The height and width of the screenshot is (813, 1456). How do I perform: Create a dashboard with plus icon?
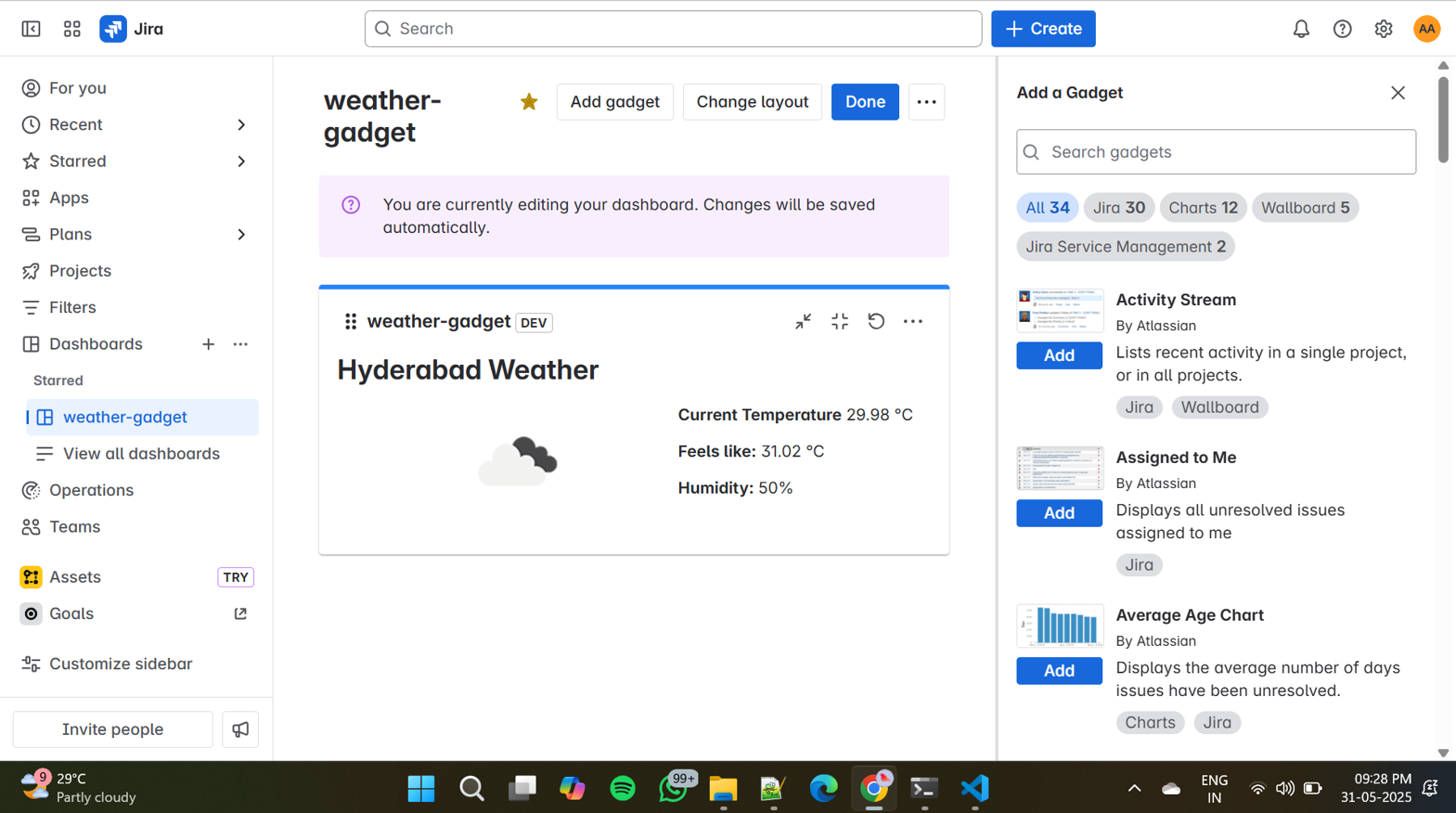[208, 344]
